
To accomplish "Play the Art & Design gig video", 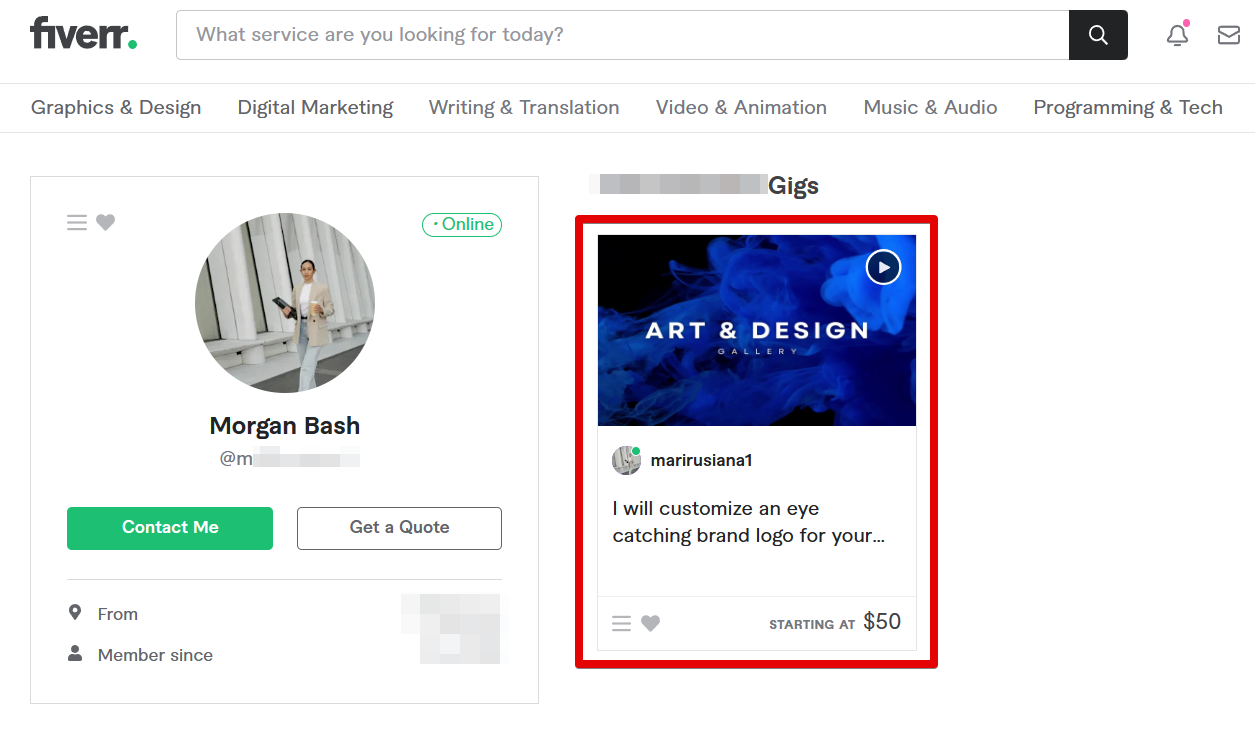I will [883, 267].
